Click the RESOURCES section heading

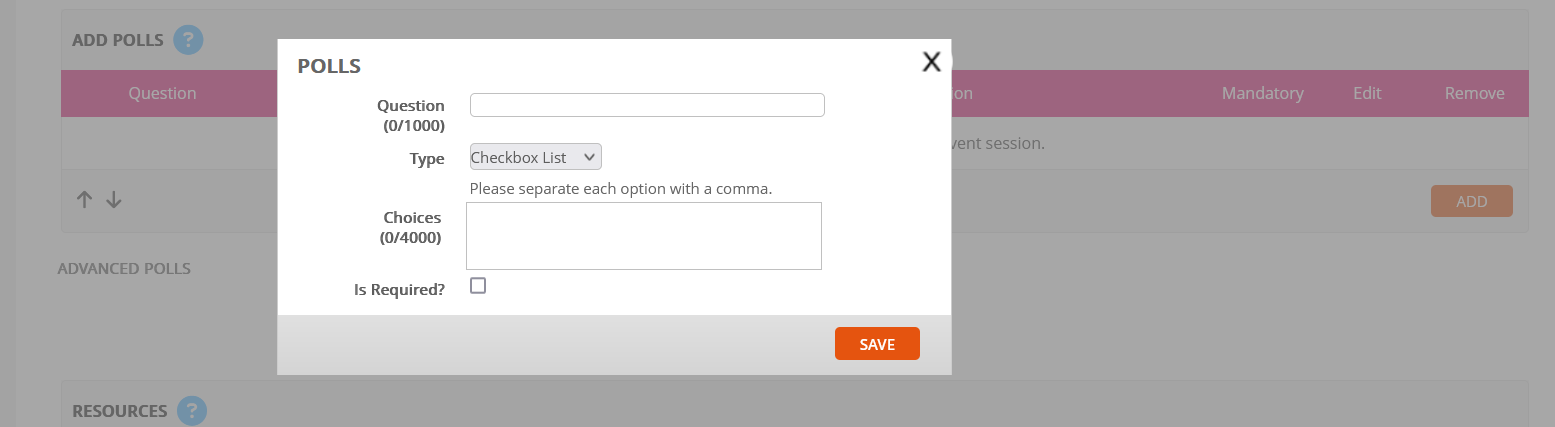coord(120,411)
